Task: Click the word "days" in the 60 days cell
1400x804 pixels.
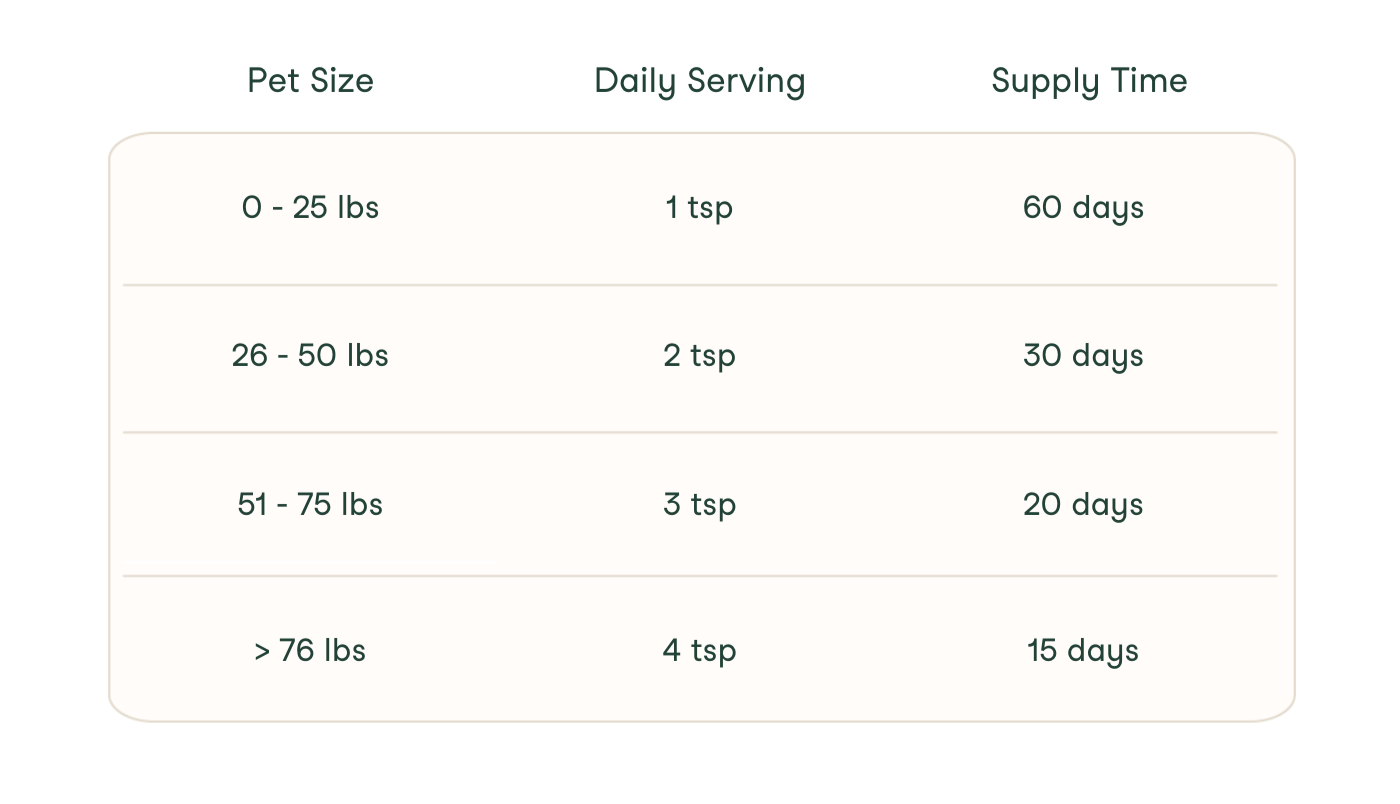Action: 1107,209
